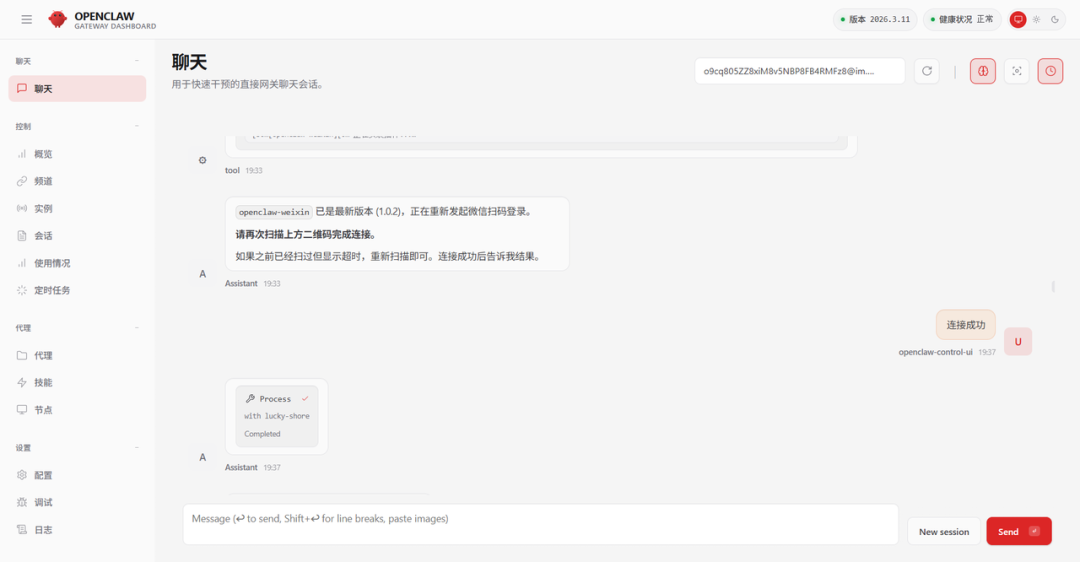Switch to dark theme moon icon

(1054, 19)
